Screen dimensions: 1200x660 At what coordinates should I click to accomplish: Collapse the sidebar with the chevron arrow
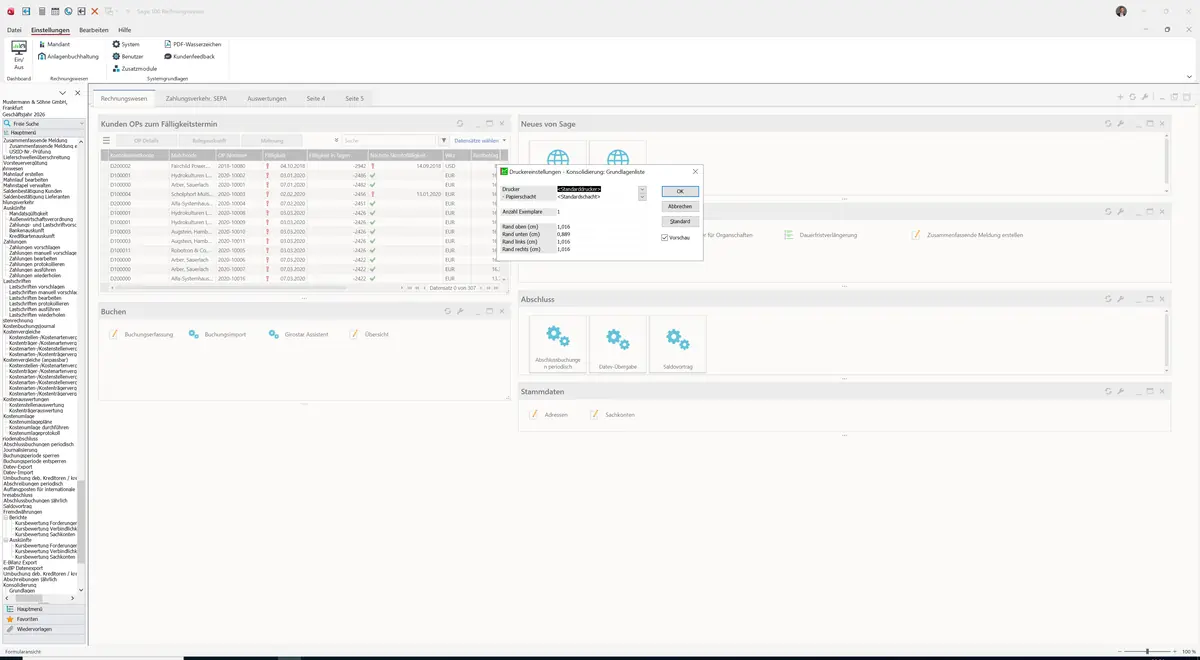click(63, 93)
